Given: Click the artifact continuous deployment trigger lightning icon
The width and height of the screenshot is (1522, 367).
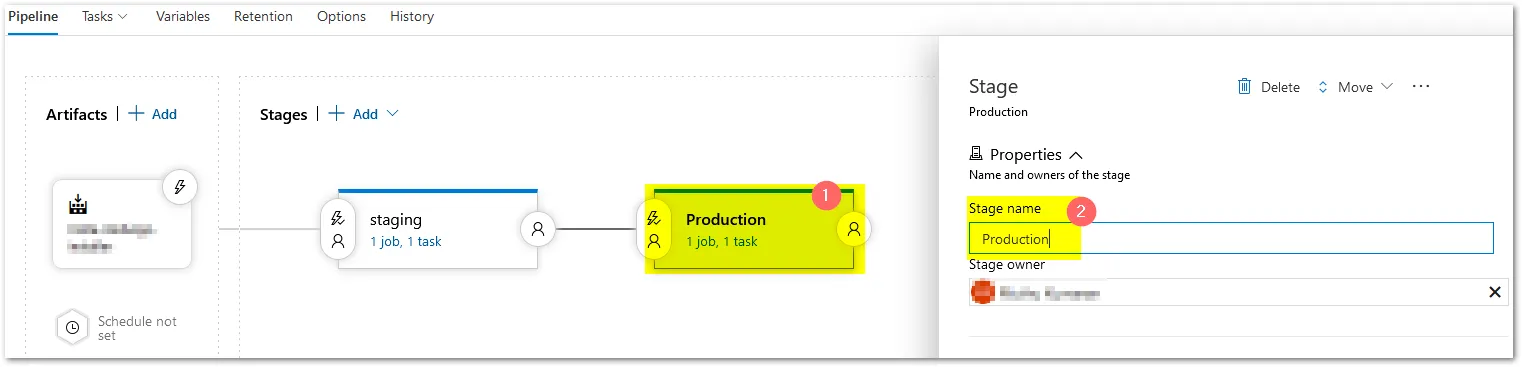Looking at the screenshot, I should [x=180, y=187].
